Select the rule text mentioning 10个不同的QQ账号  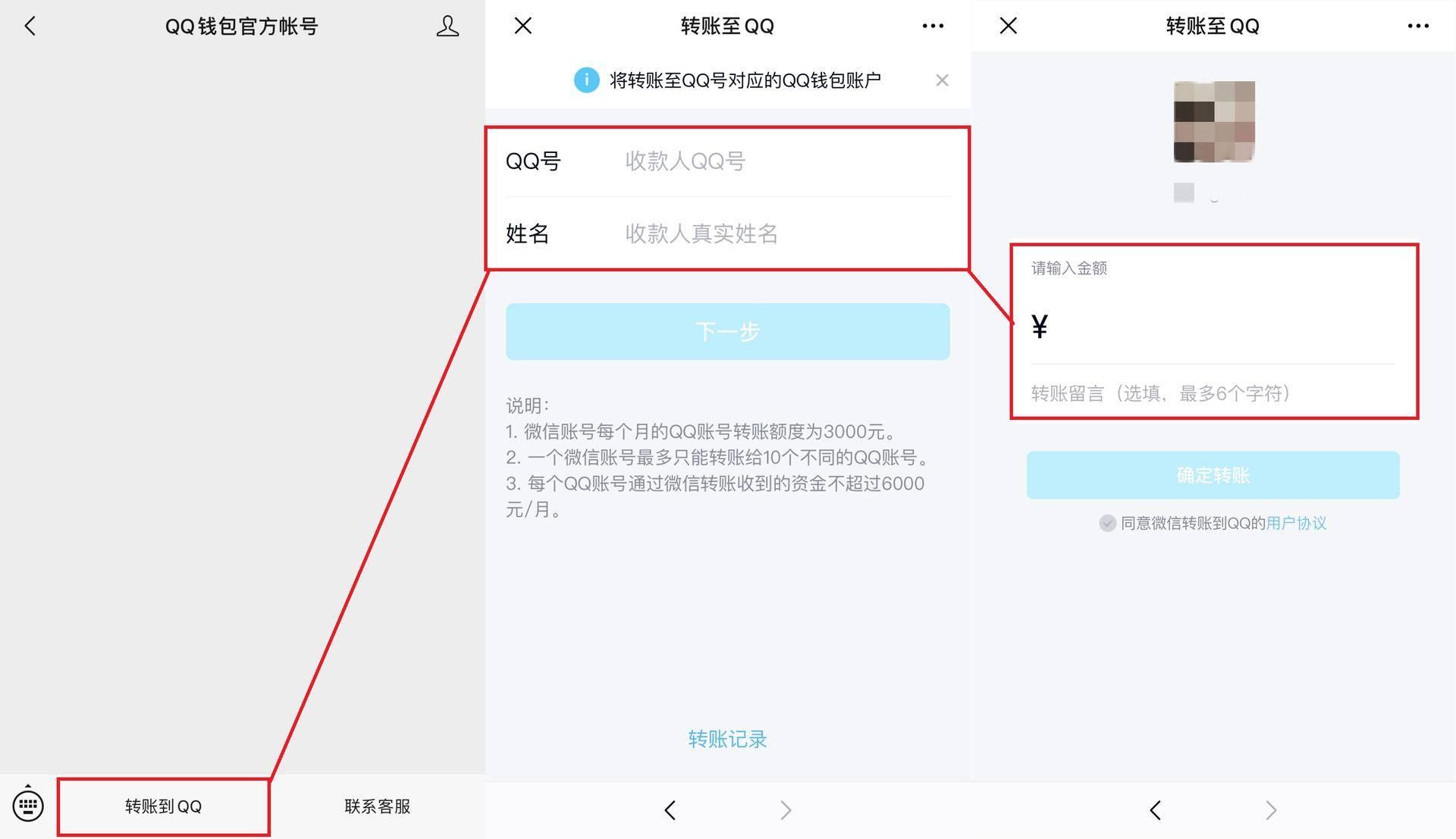pos(718,457)
